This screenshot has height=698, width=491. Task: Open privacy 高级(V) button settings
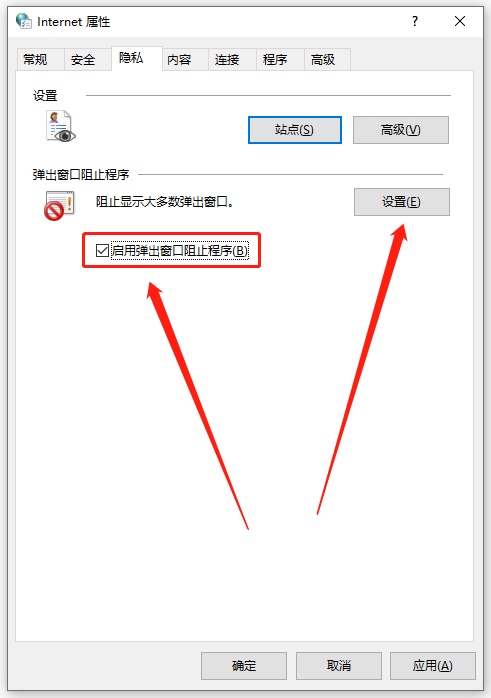point(401,130)
